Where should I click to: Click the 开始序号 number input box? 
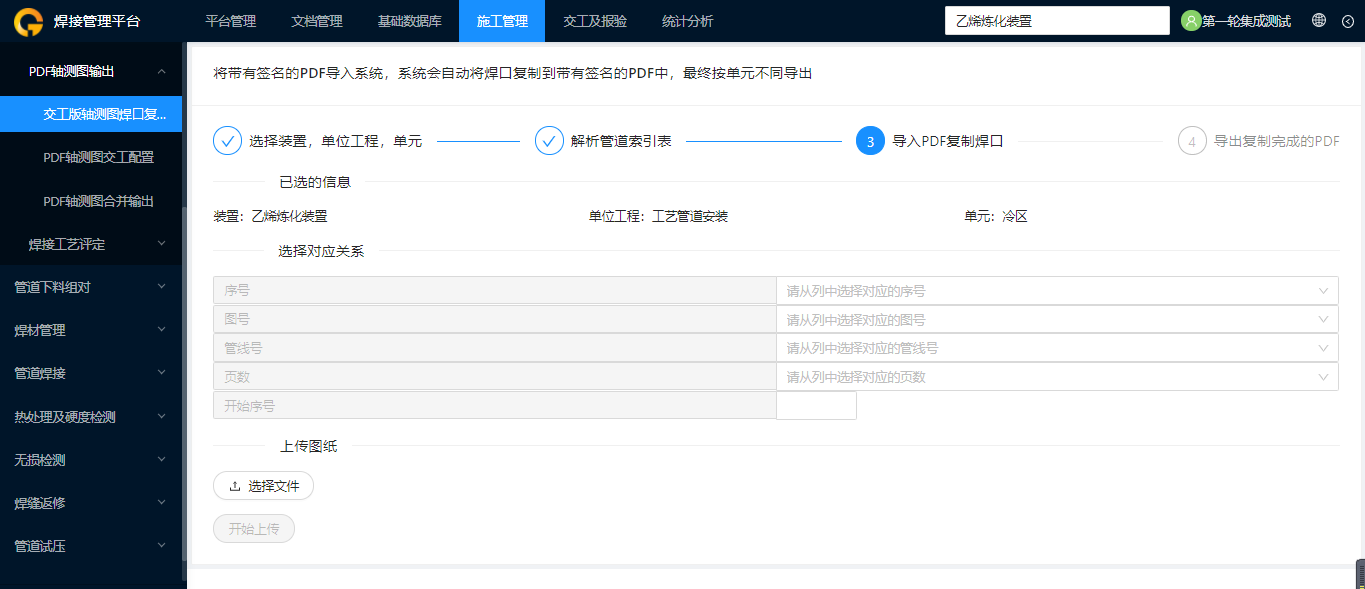(817, 405)
